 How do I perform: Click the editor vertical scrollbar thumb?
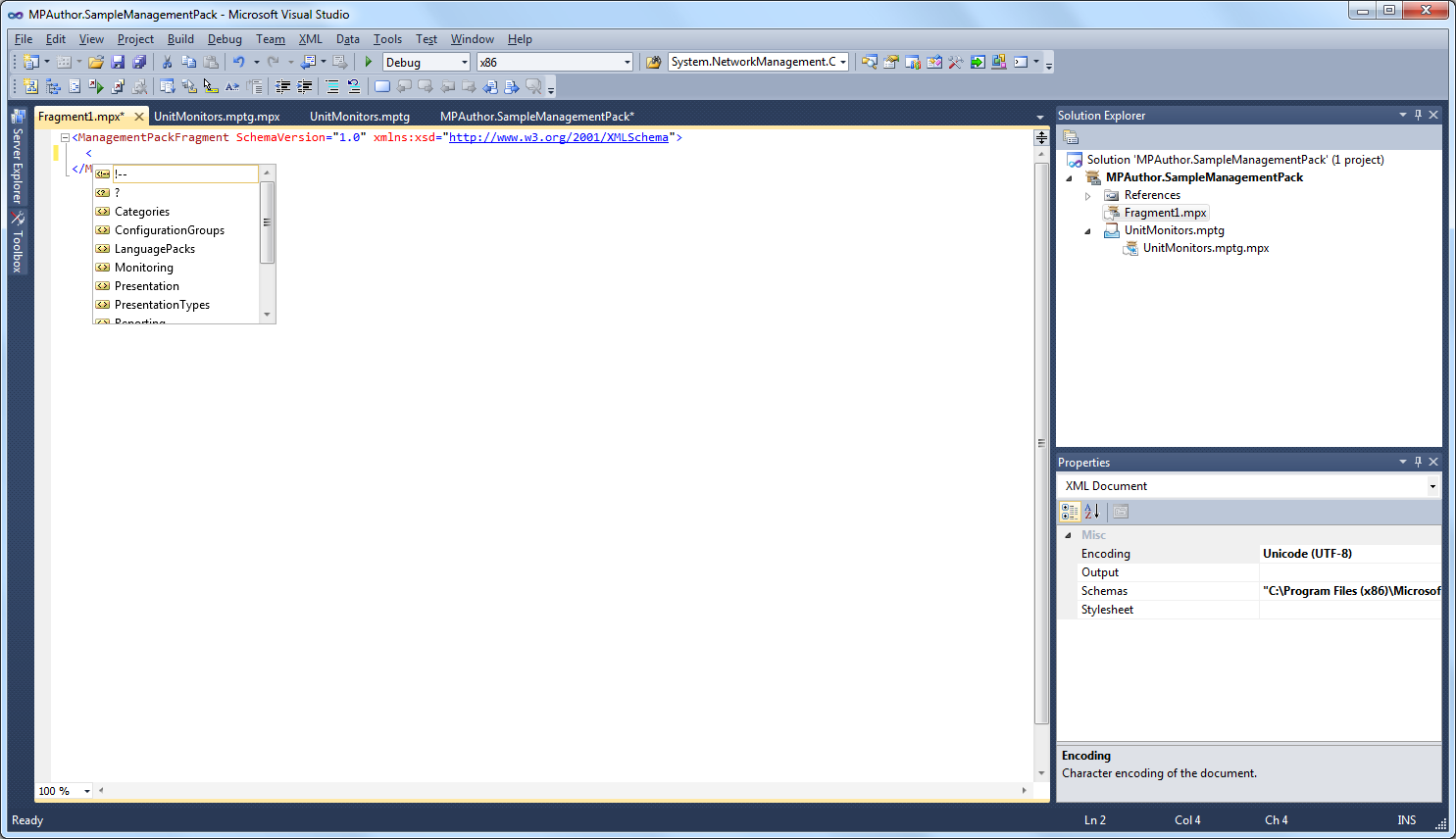(x=1041, y=444)
